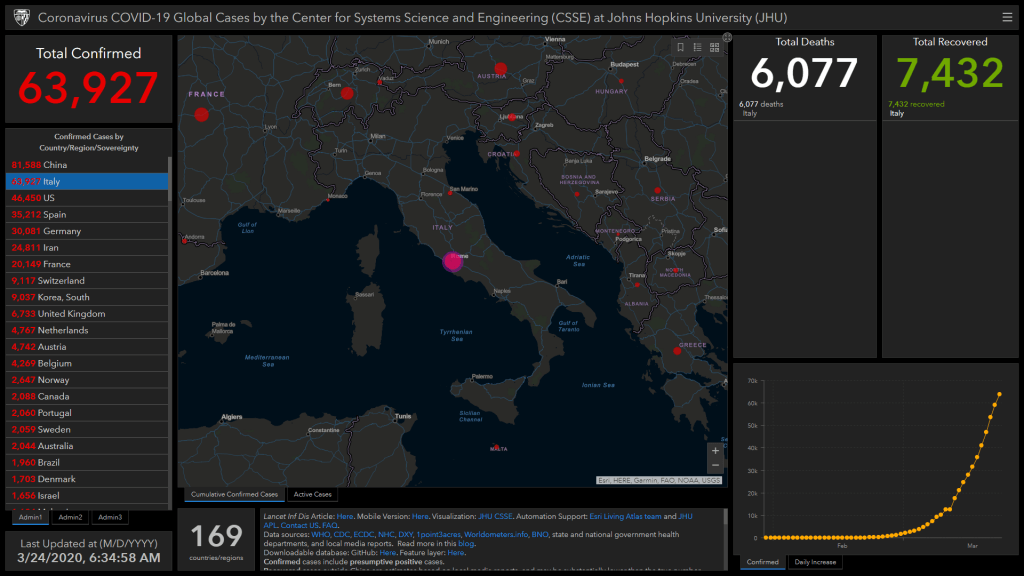Click the red case marker on Malta

coord(496,447)
